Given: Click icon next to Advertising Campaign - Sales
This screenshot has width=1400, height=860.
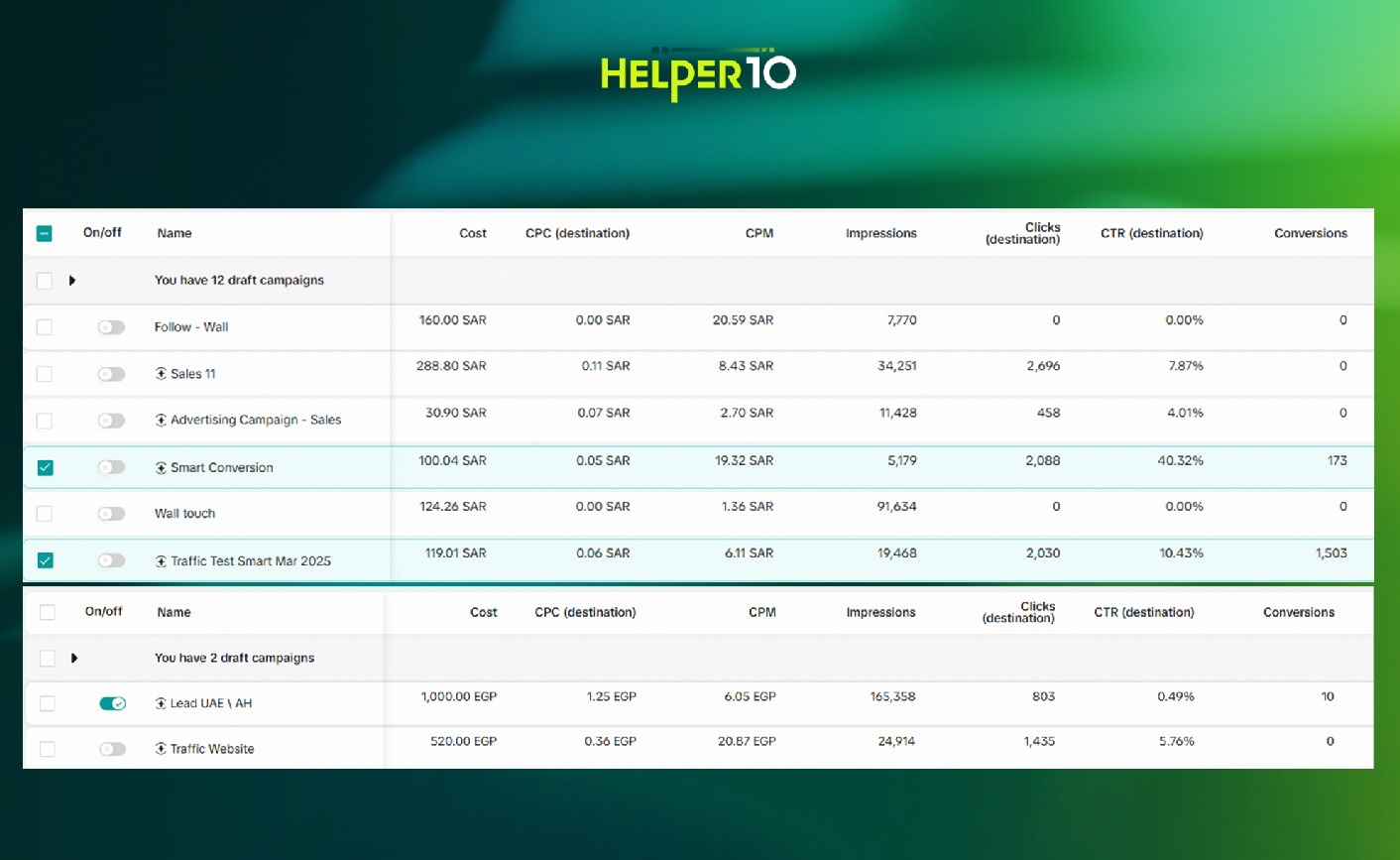Looking at the screenshot, I should 161,421.
